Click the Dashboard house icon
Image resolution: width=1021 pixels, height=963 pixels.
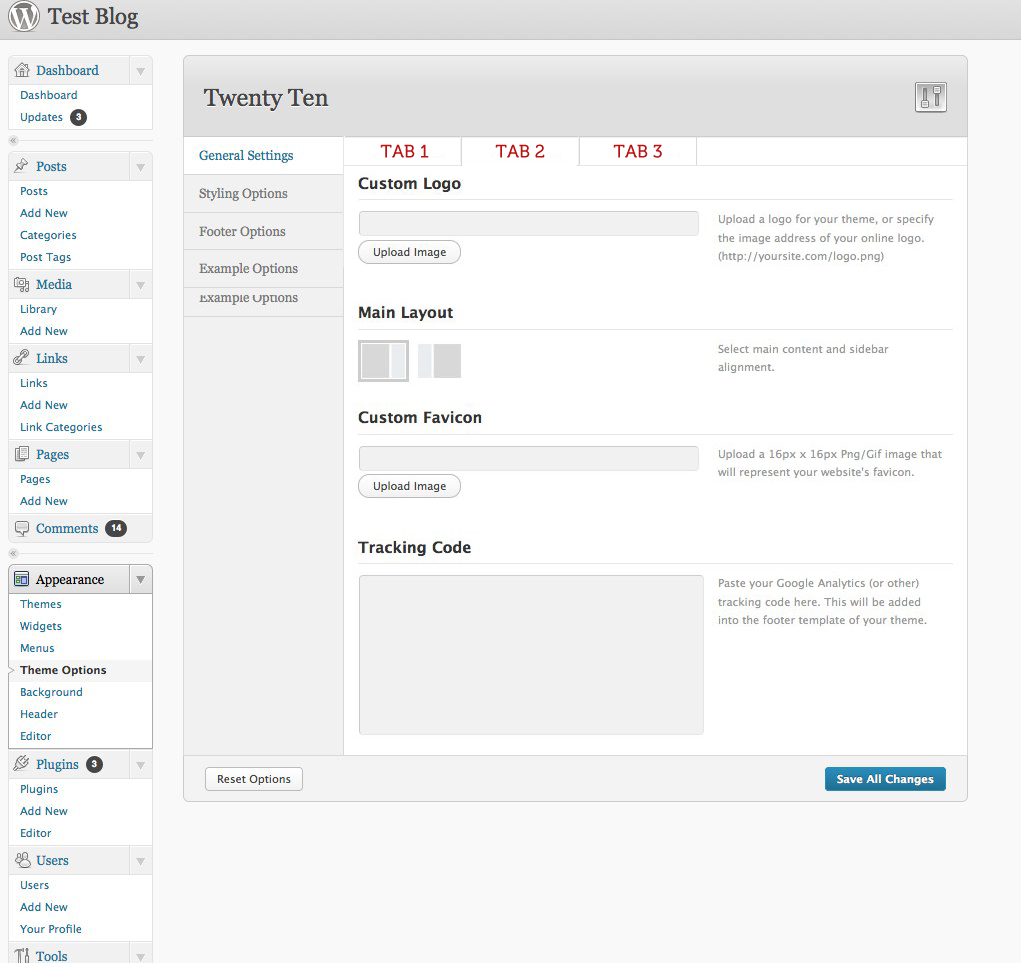pos(22,70)
